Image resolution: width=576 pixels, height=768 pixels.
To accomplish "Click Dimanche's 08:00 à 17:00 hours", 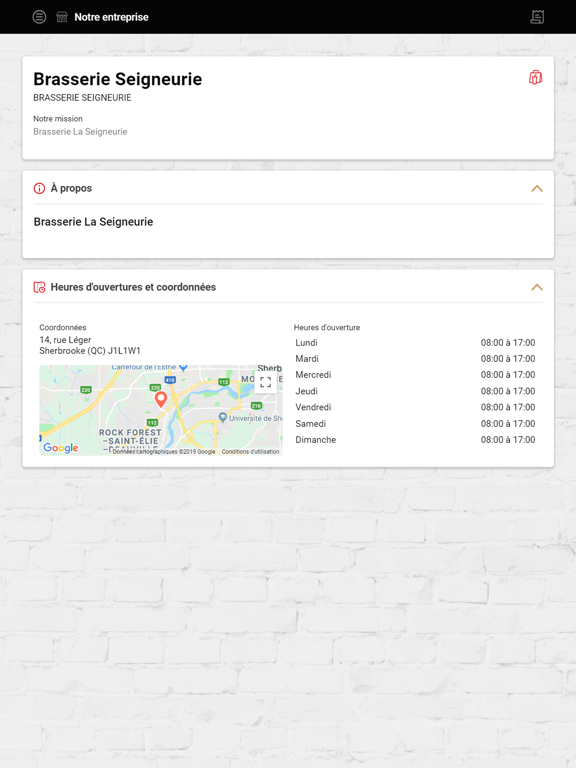I will pyautogui.click(x=508, y=440).
